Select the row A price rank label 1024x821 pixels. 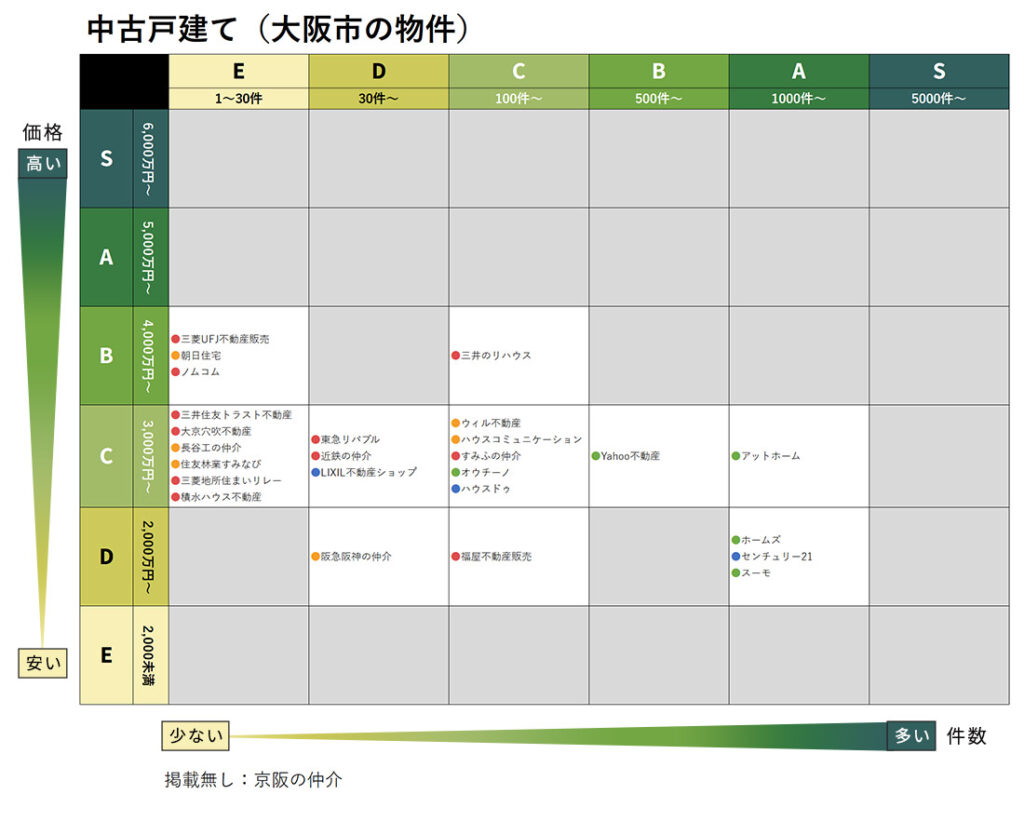coord(106,257)
